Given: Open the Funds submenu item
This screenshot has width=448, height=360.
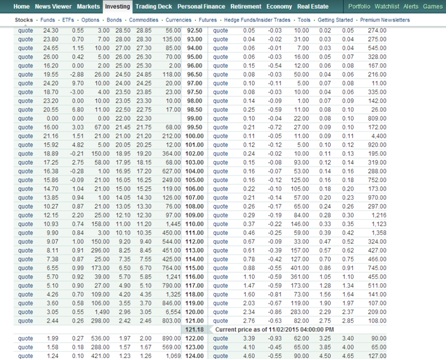Looking at the screenshot, I should (47, 20).
